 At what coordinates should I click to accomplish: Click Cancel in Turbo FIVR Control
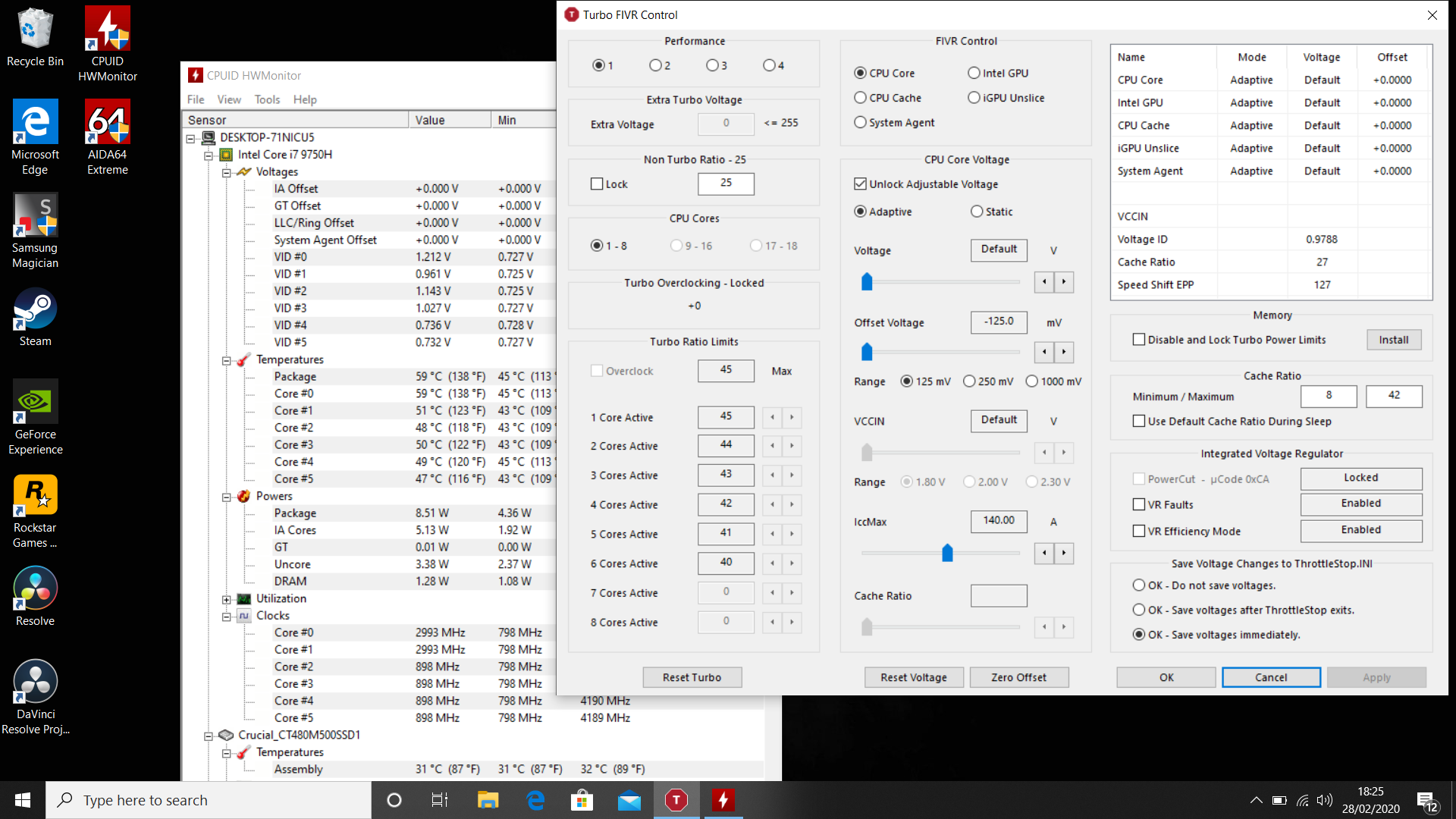(1271, 677)
